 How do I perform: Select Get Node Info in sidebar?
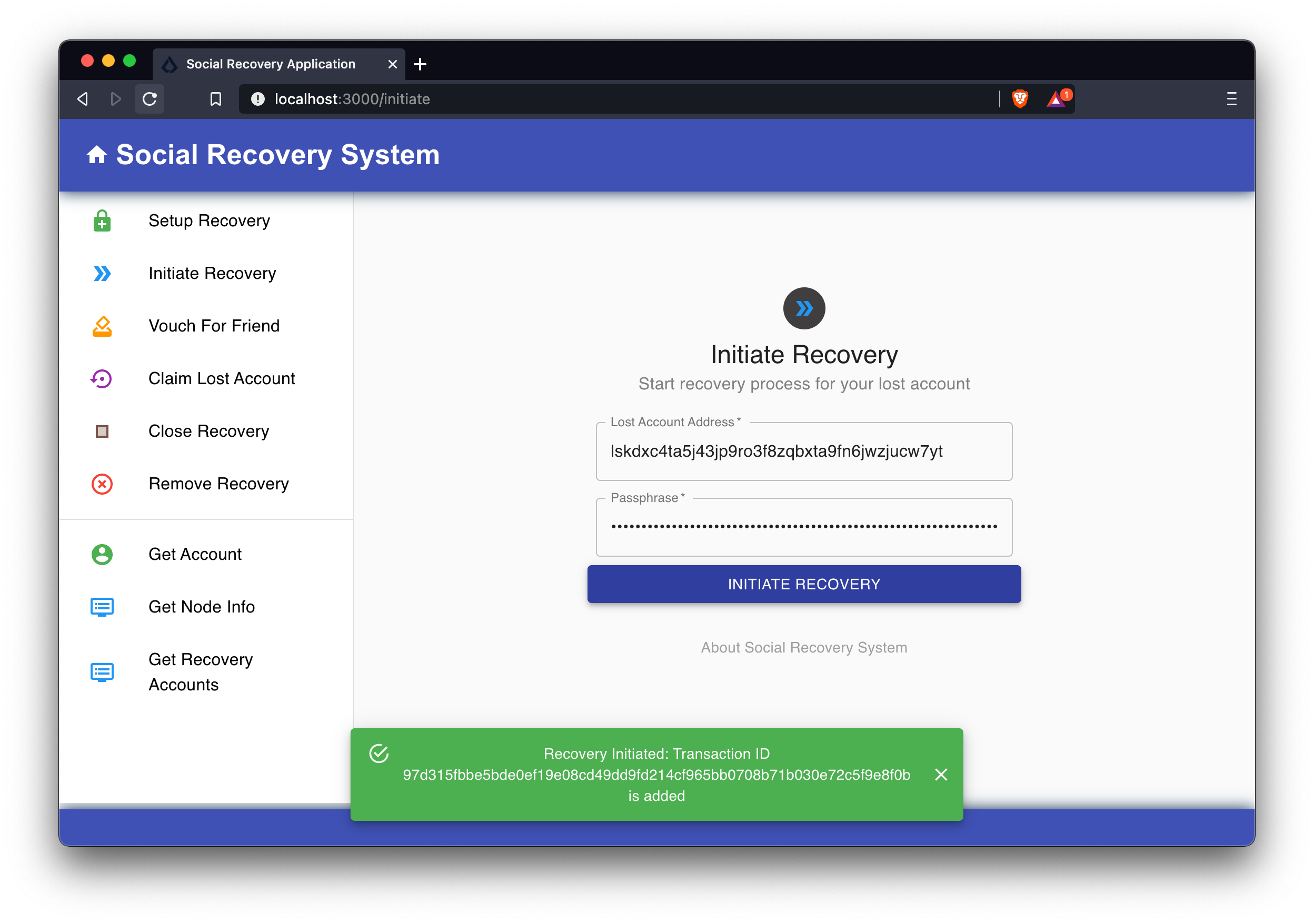[x=202, y=607]
